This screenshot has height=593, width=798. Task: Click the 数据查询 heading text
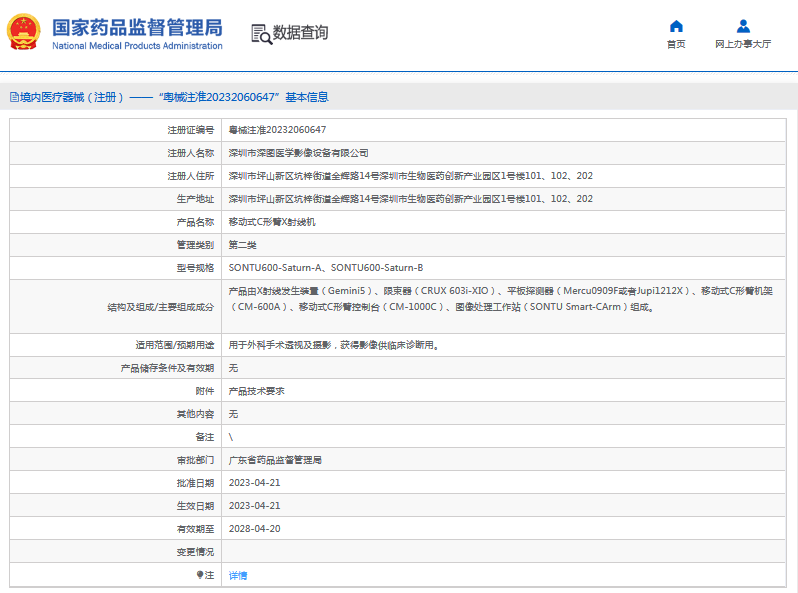click(x=300, y=33)
